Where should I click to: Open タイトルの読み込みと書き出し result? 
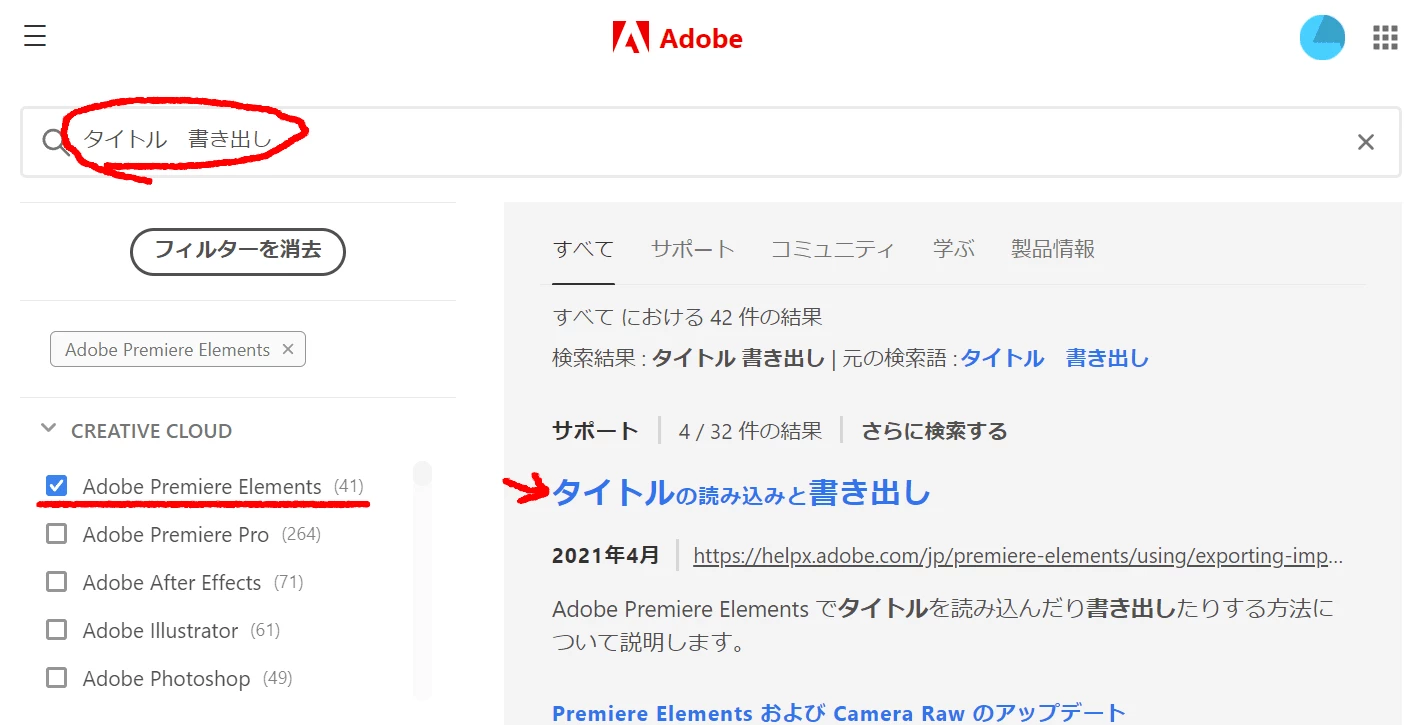click(x=741, y=492)
